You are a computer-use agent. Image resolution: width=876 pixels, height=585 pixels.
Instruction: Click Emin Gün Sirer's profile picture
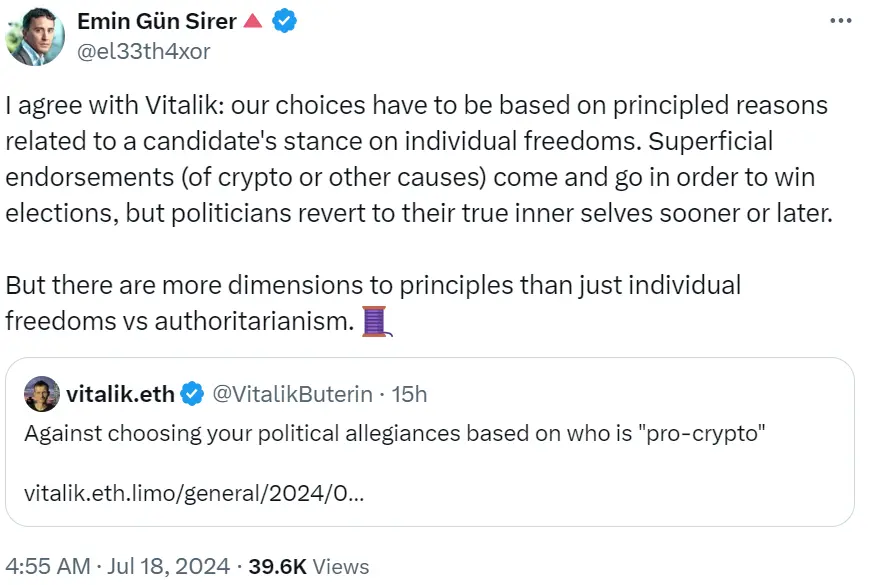36,35
